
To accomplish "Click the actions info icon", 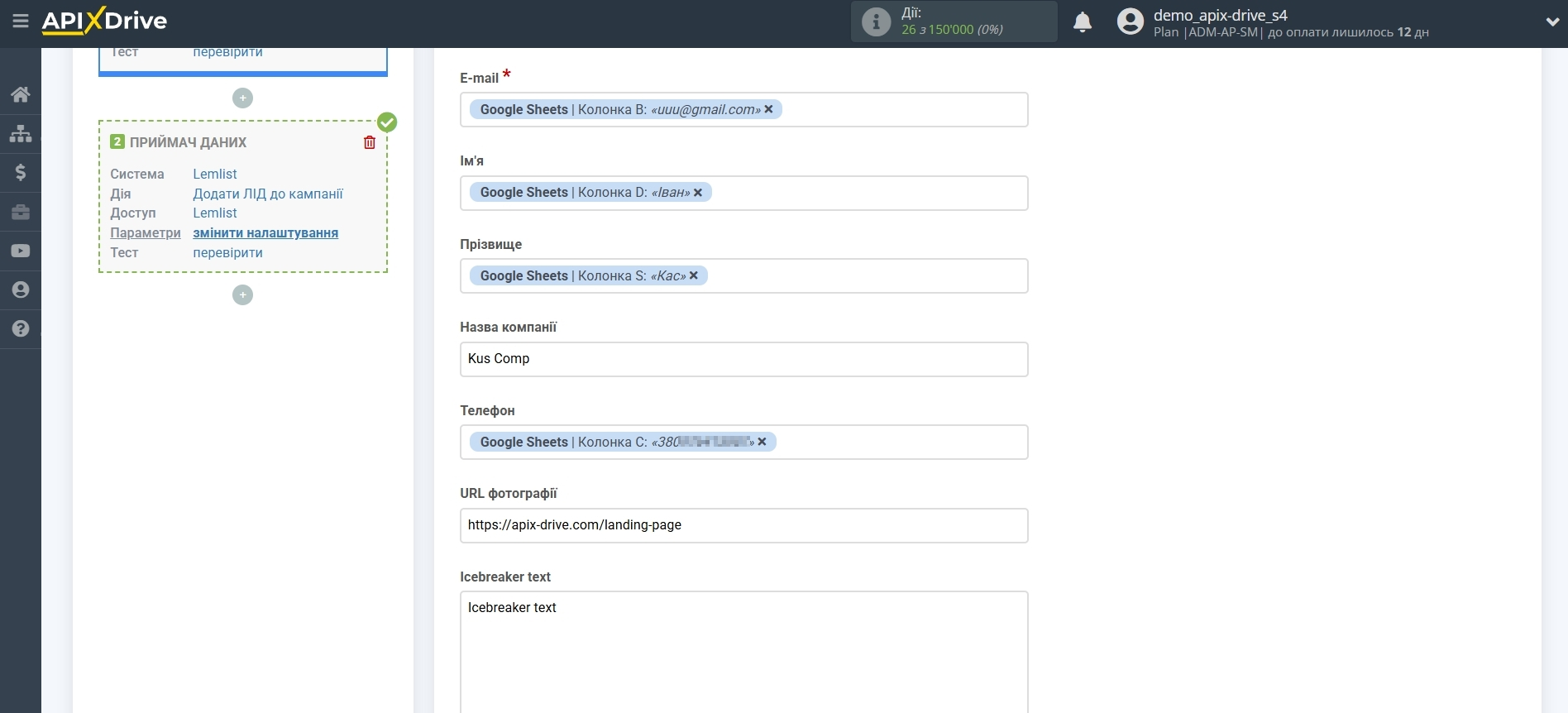I will point(876,22).
